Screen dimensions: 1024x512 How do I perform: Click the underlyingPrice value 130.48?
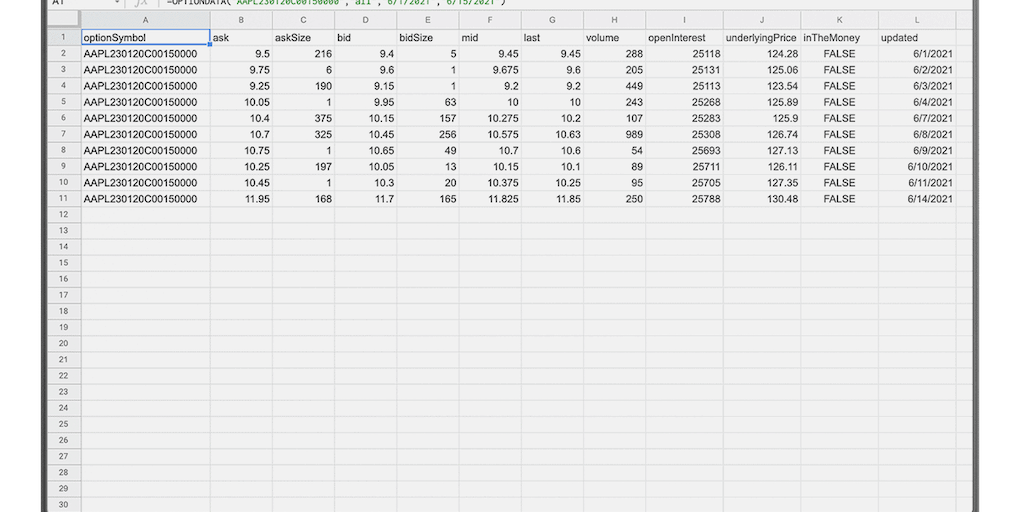tap(762, 199)
